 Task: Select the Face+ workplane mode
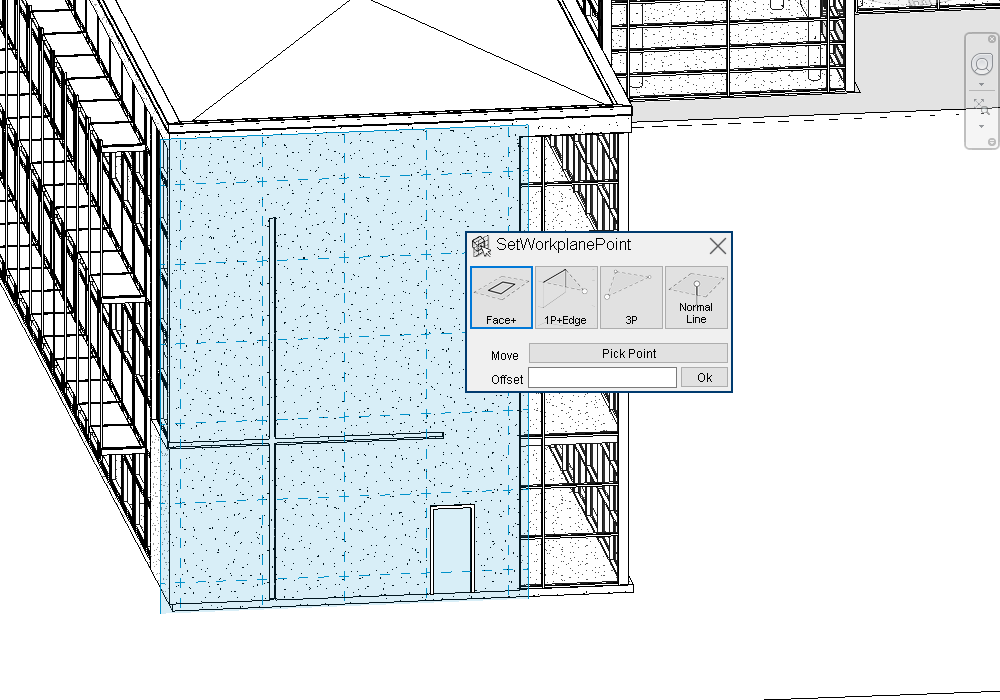(x=500, y=296)
